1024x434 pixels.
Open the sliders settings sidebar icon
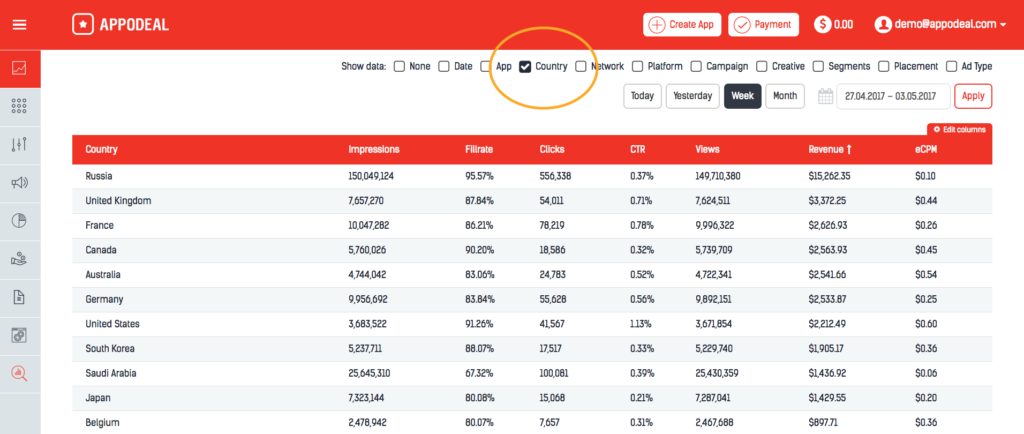[x=19, y=144]
